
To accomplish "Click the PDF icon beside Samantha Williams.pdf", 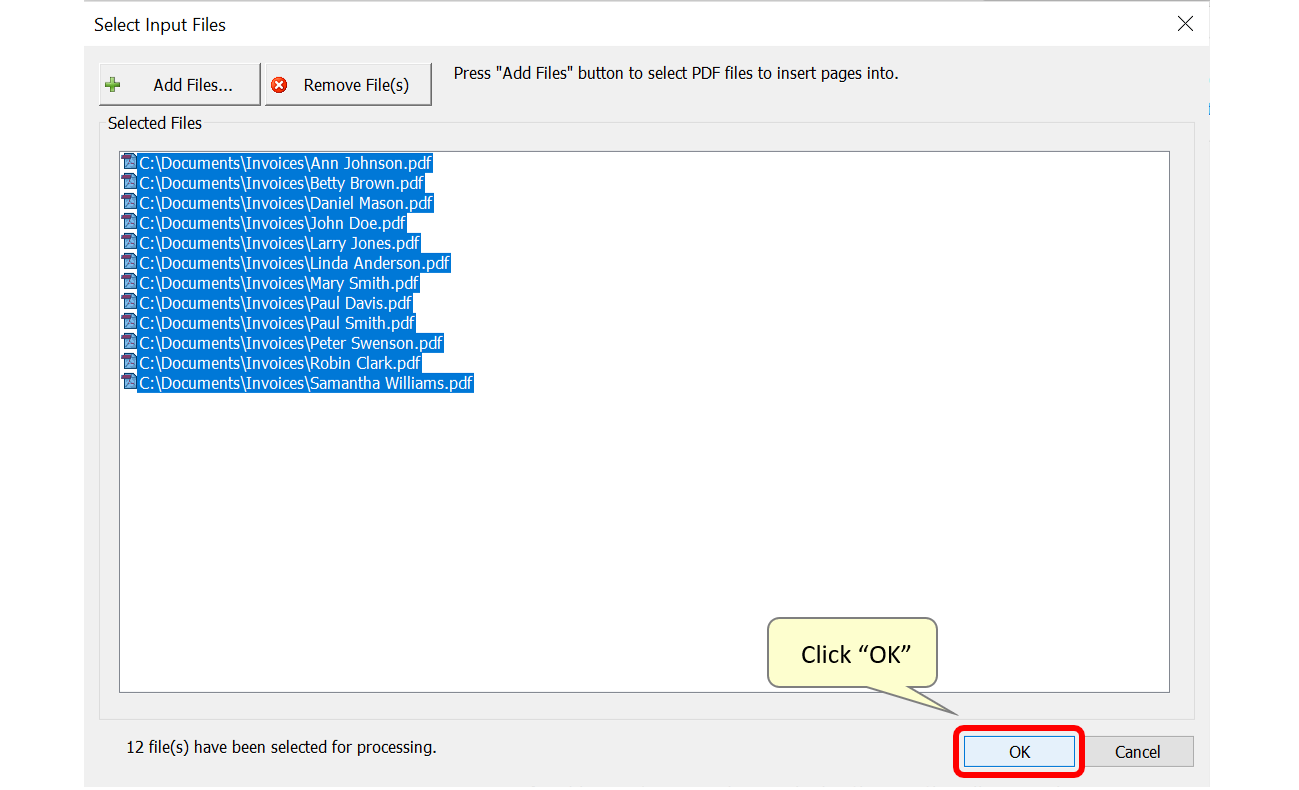I will [x=129, y=382].
